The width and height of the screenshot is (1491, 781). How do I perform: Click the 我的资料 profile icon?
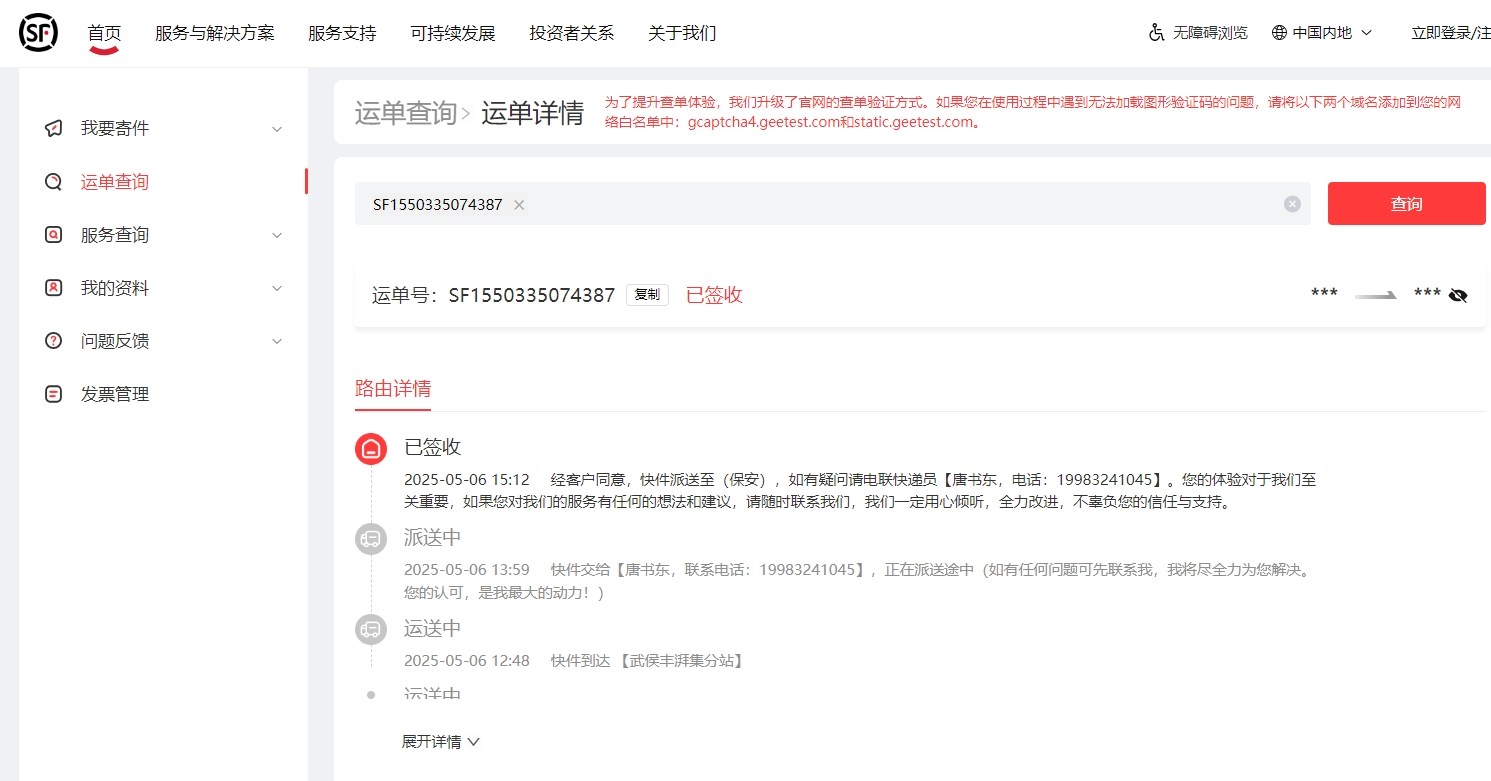[x=54, y=288]
